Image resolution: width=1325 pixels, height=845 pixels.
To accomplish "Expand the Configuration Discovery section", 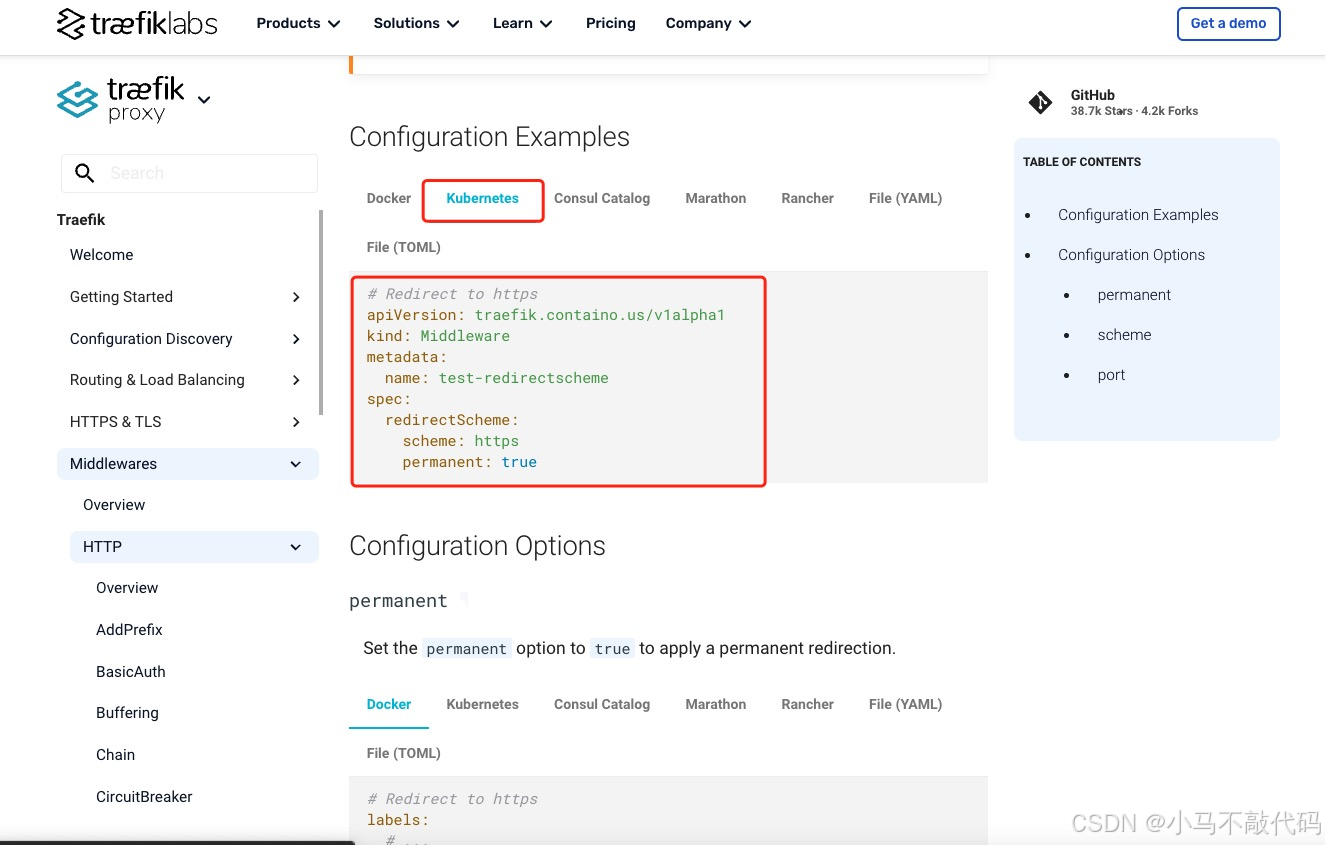I will coord(296,339).
